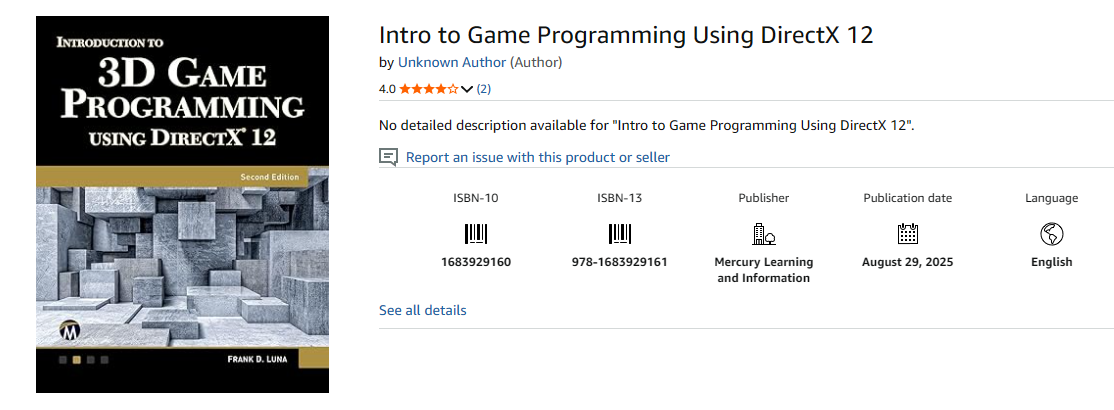
Task: Click the Mercury M logo on the cover
Action: pos(71,332)
